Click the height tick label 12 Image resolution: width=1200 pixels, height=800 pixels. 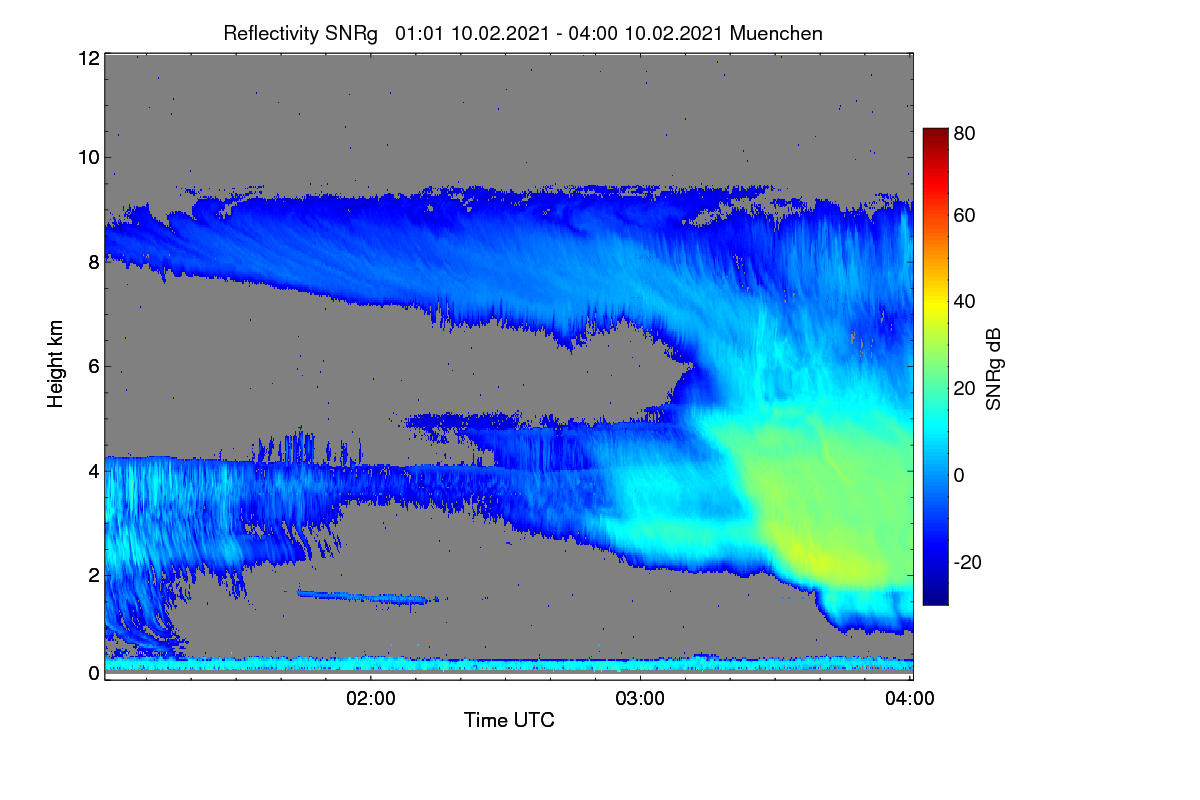point(87,58)
